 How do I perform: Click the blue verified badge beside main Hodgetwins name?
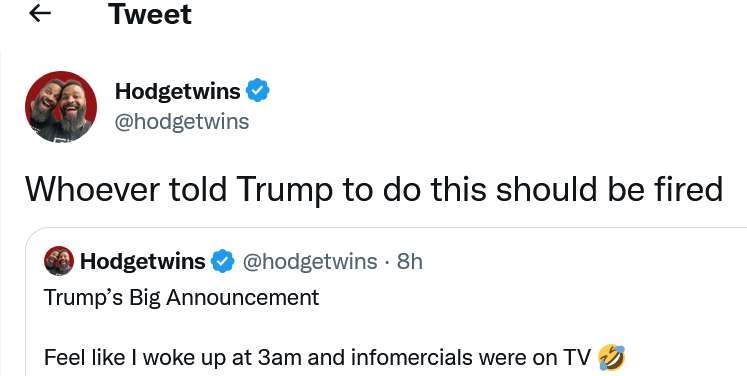[258, 91]
